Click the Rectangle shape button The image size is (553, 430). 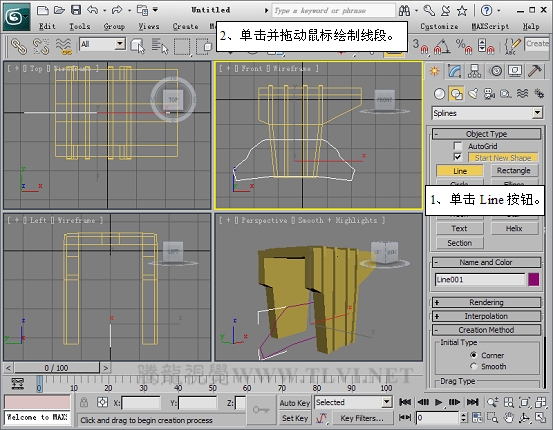point(514,171)
